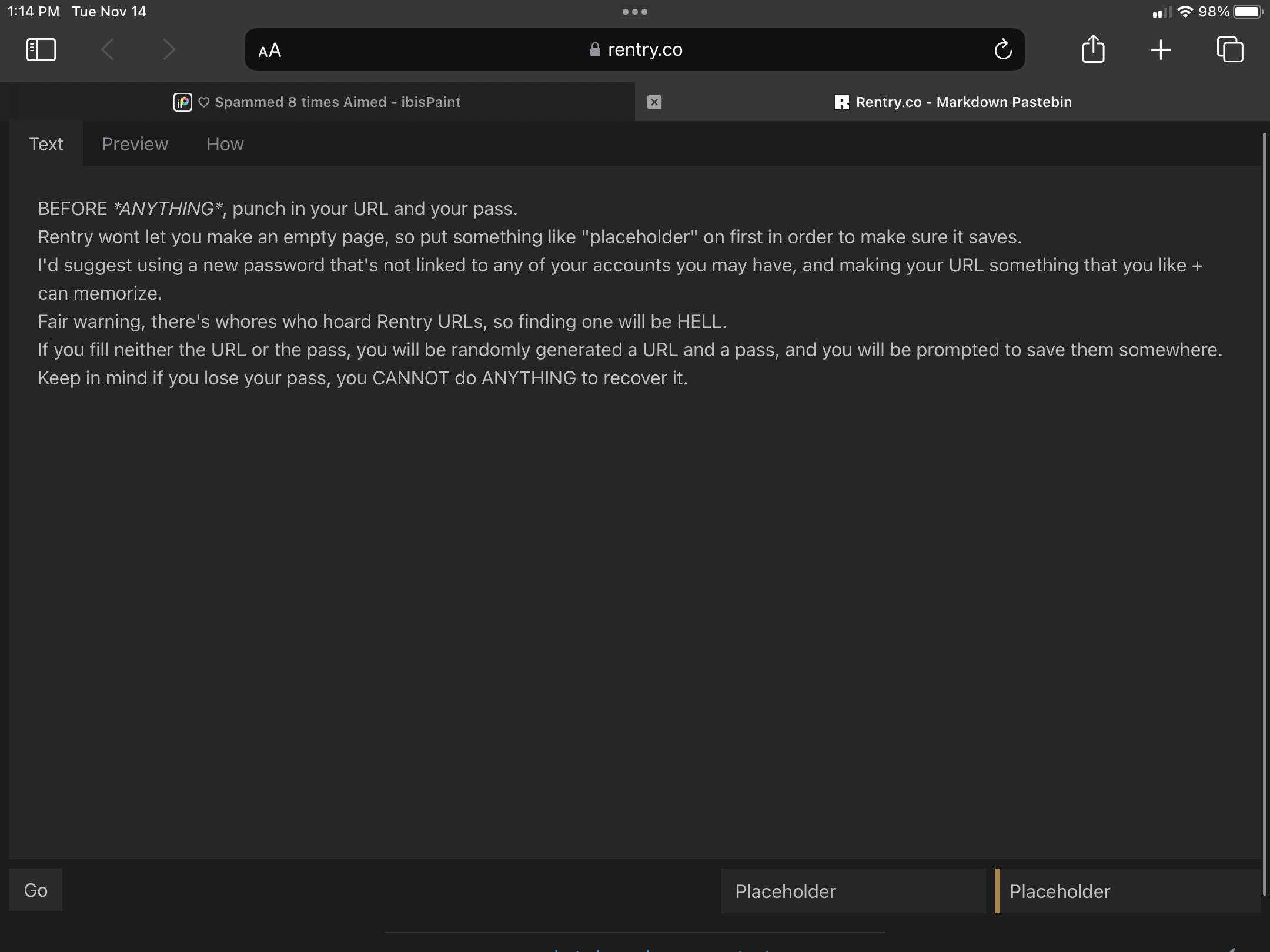The height and width of the screenshot is (952, 1270).
Task: Open the AA reader options menu
Action: click(x=270, y=51)
